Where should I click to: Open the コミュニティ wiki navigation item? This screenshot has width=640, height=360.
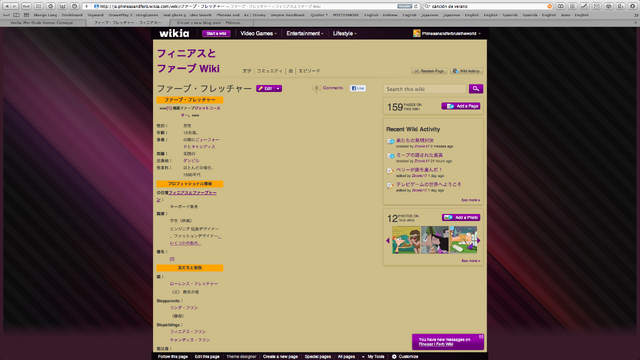tap(269, 71)
